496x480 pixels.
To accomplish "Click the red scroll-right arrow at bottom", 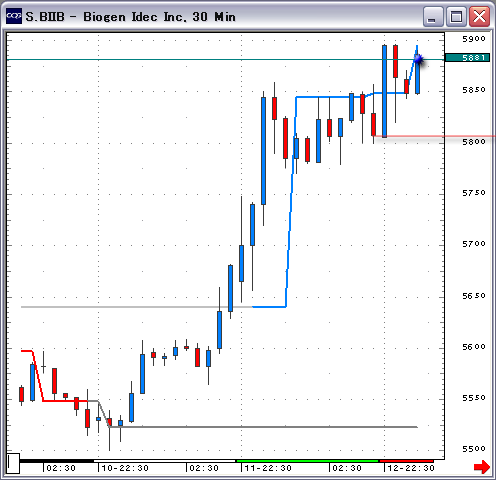I will pos(482,467).
